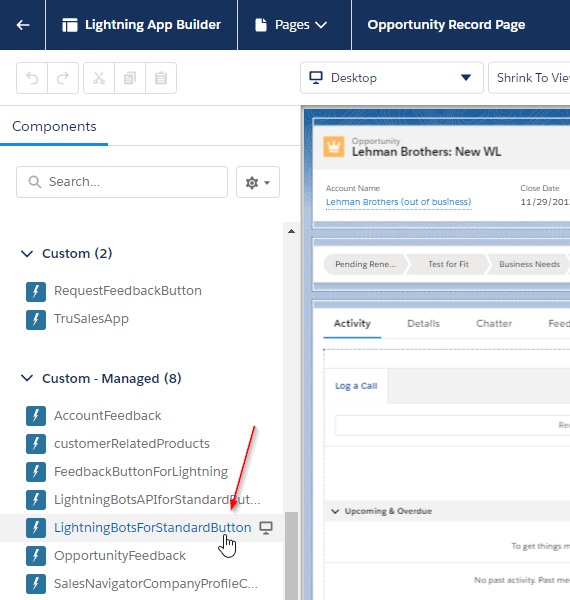This screenshot has height=600, width=570.
Task: Select the Components tab
Action: (54, 126)
